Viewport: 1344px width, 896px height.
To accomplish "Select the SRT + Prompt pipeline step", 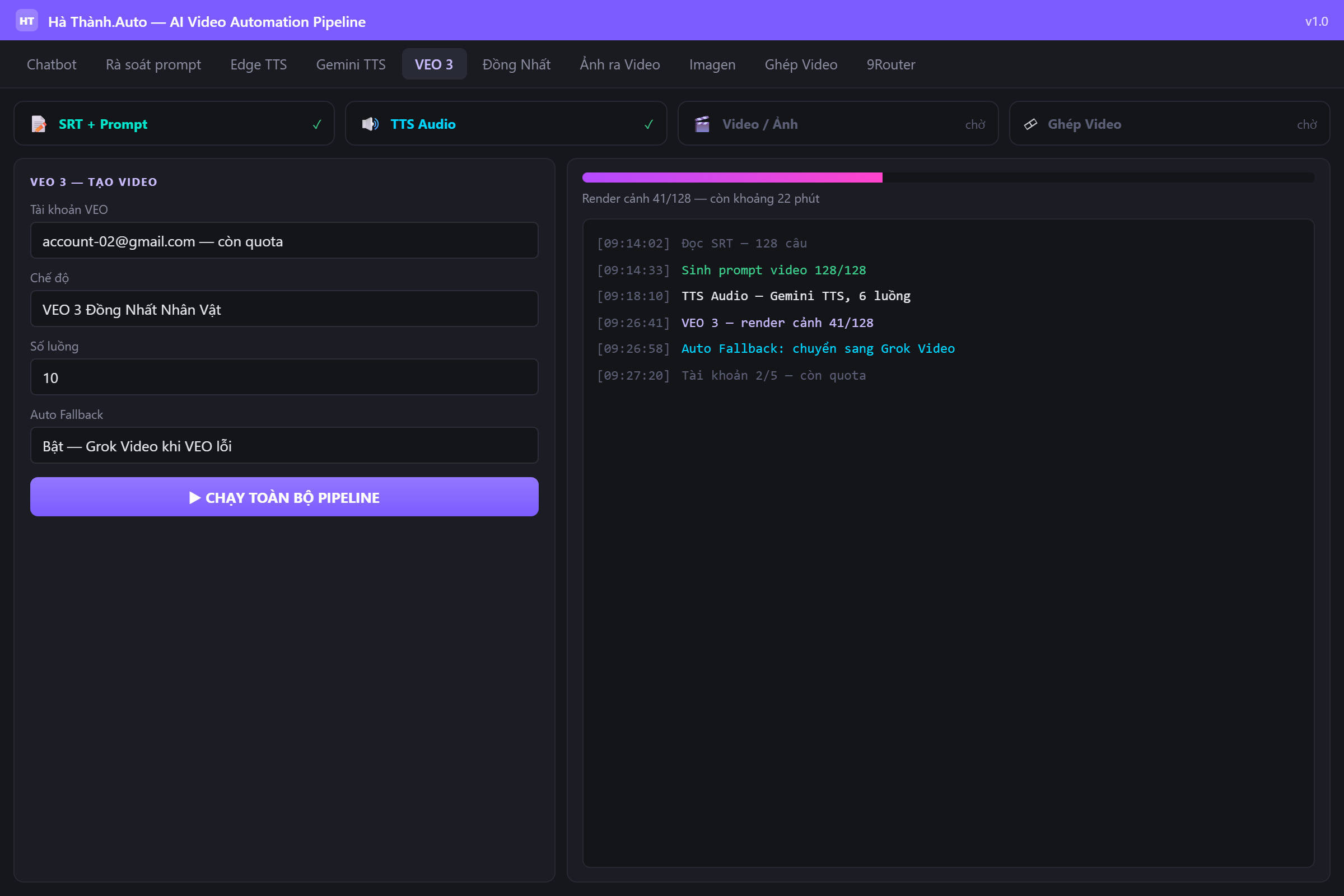I will coord(174,123).
